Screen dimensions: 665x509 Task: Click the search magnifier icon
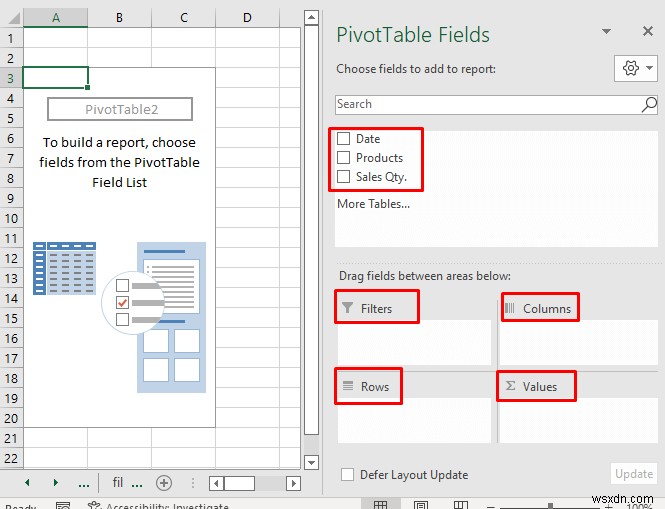[649, 104]
